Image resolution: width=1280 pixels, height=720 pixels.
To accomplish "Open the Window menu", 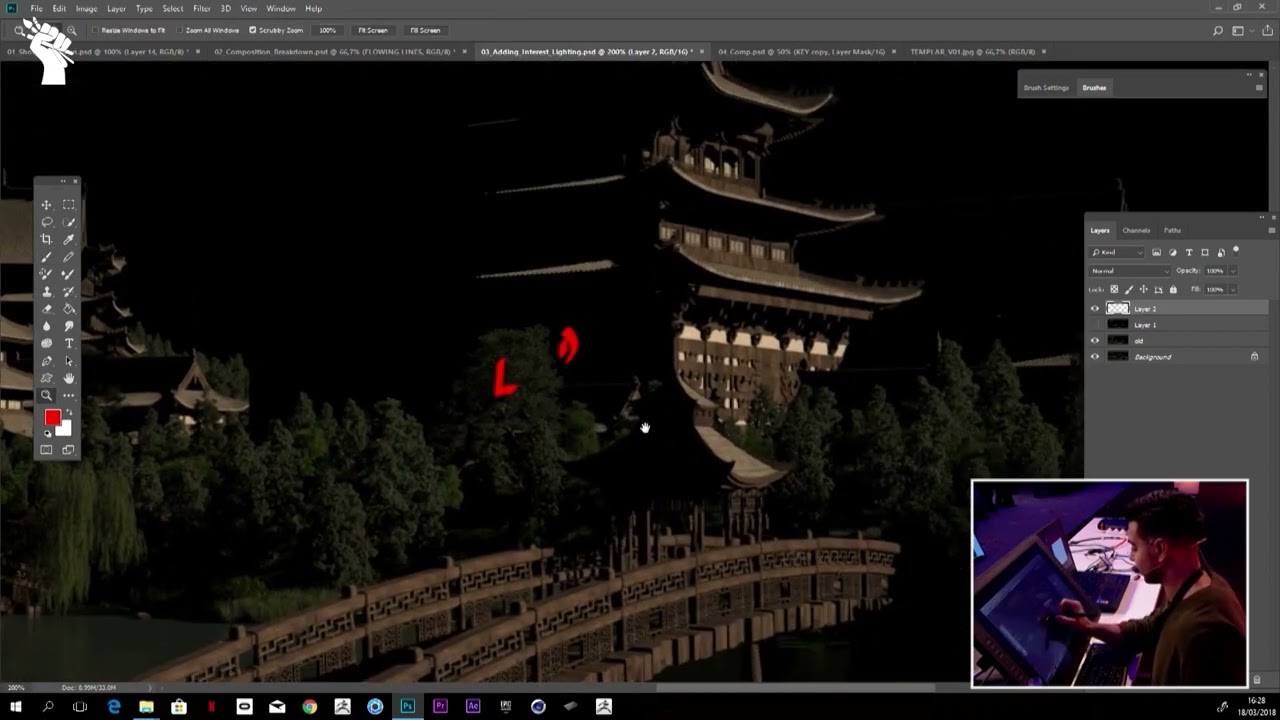I will tap(281, 8).
